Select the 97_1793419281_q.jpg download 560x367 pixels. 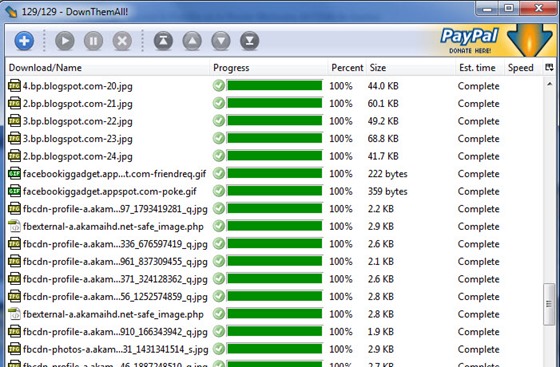pyautogui.click(x=274, y=208)
